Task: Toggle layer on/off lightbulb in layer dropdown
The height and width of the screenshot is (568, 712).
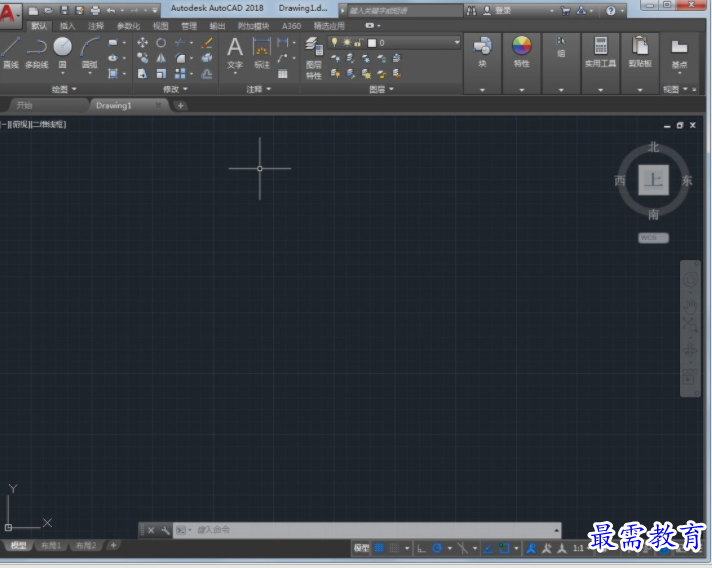Action: (334, 42)
